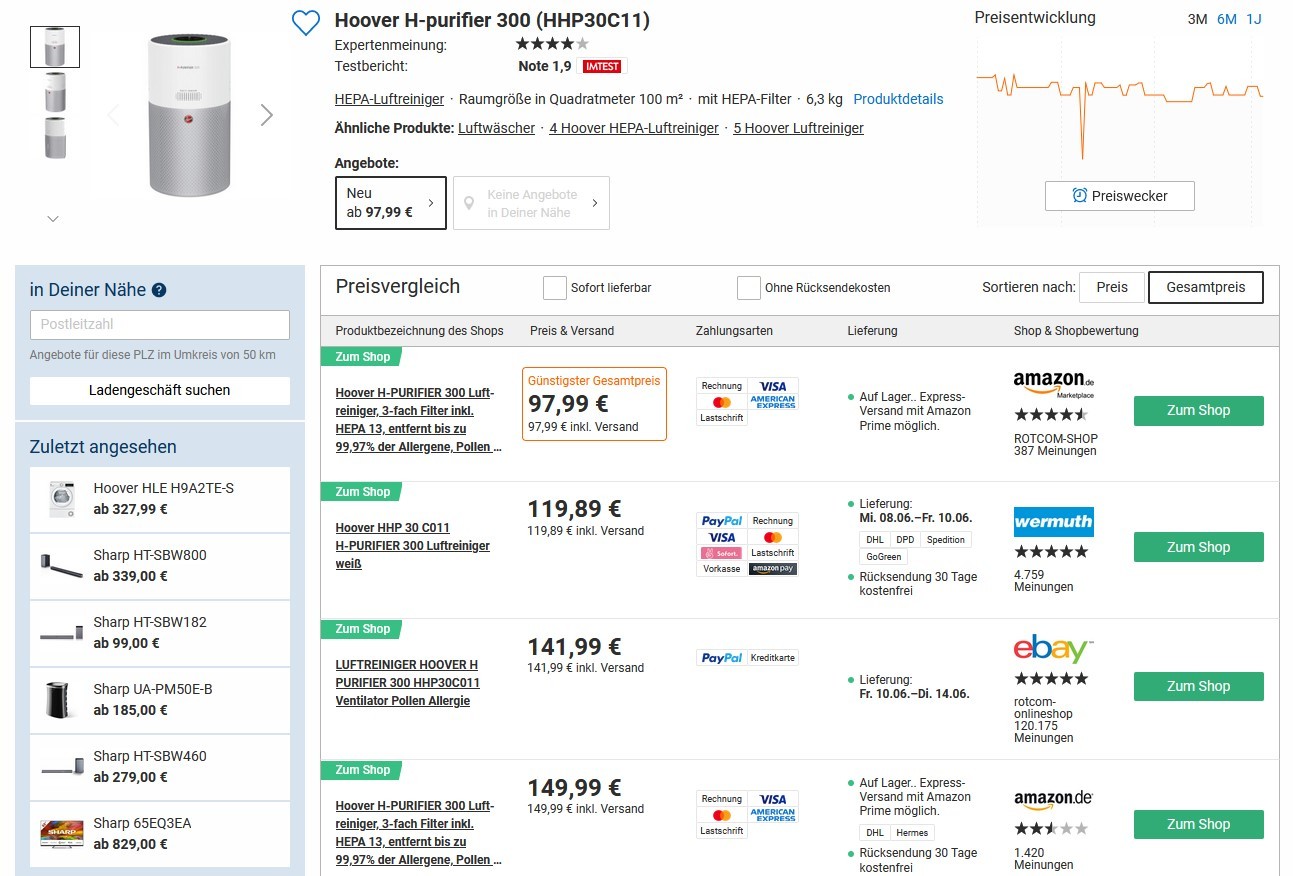The image size is (1293, 876).
Task: Go to shop for the 149,99 € offer
Action: point(1199,824)
